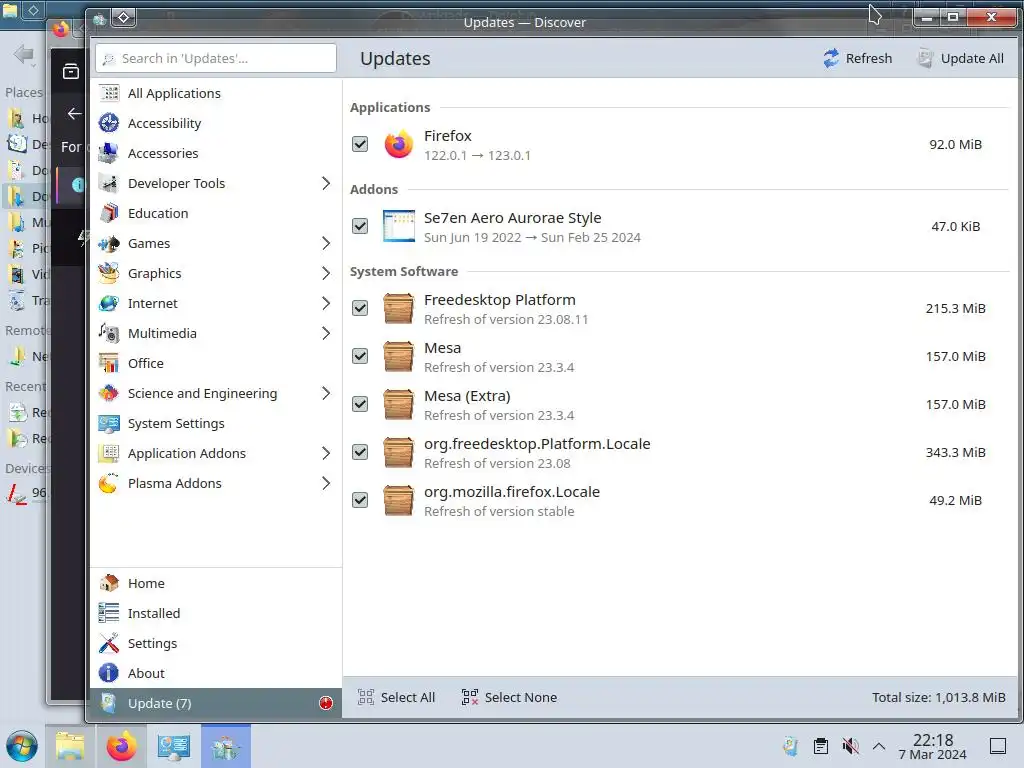Click the Education books icon
The width and height of the screenshot is (1024, 768).
(x=108, y=213)
